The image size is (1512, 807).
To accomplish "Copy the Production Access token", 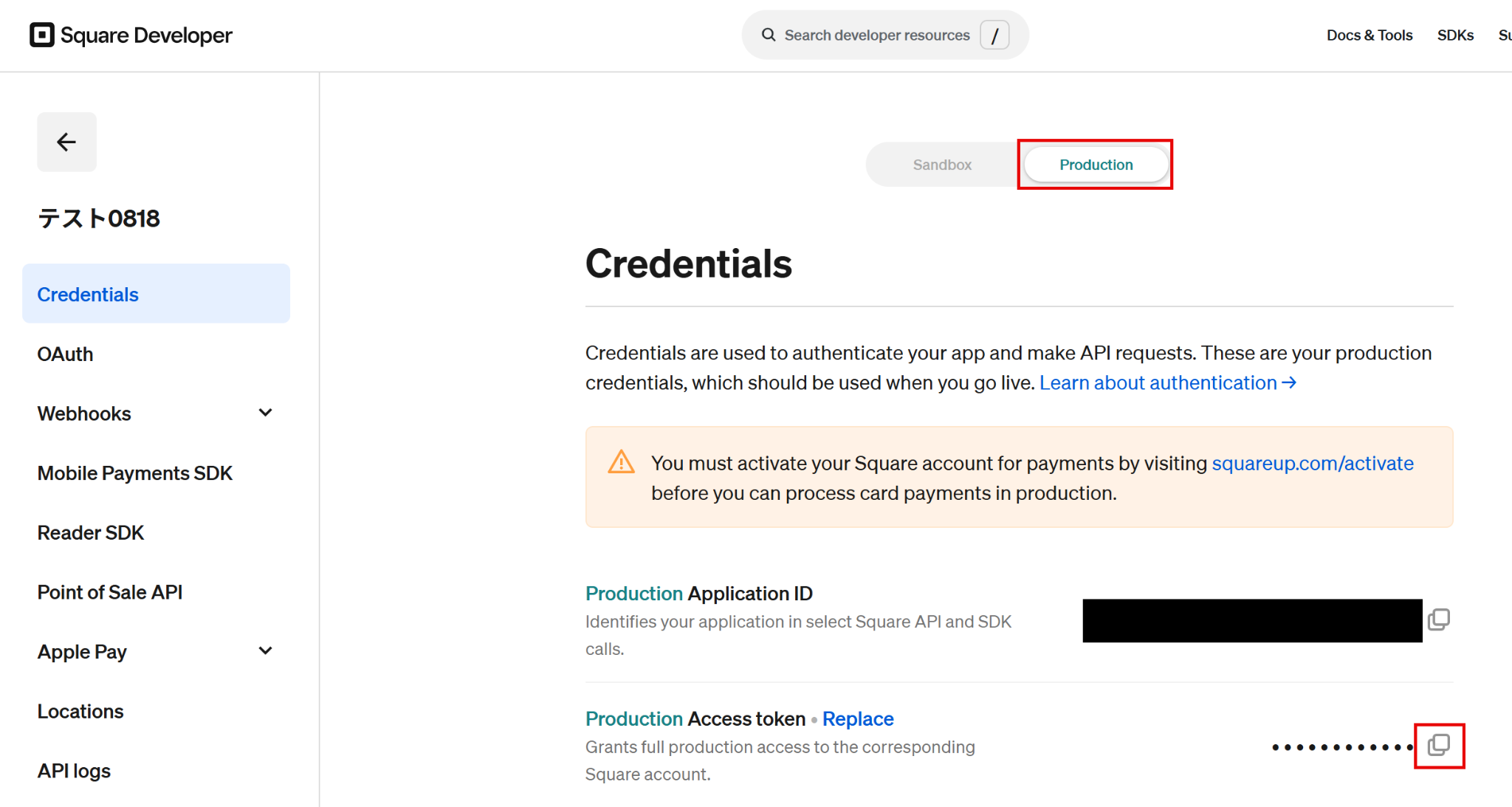I will click(x=1439, y=745).
